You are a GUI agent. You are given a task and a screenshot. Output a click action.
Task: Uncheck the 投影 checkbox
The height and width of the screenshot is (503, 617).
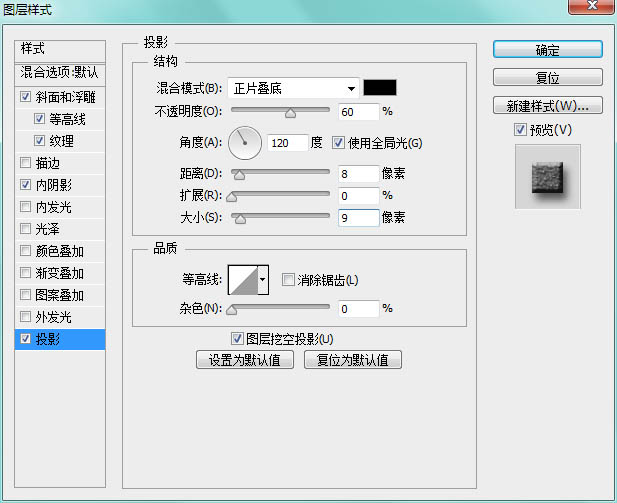point(26,338)
